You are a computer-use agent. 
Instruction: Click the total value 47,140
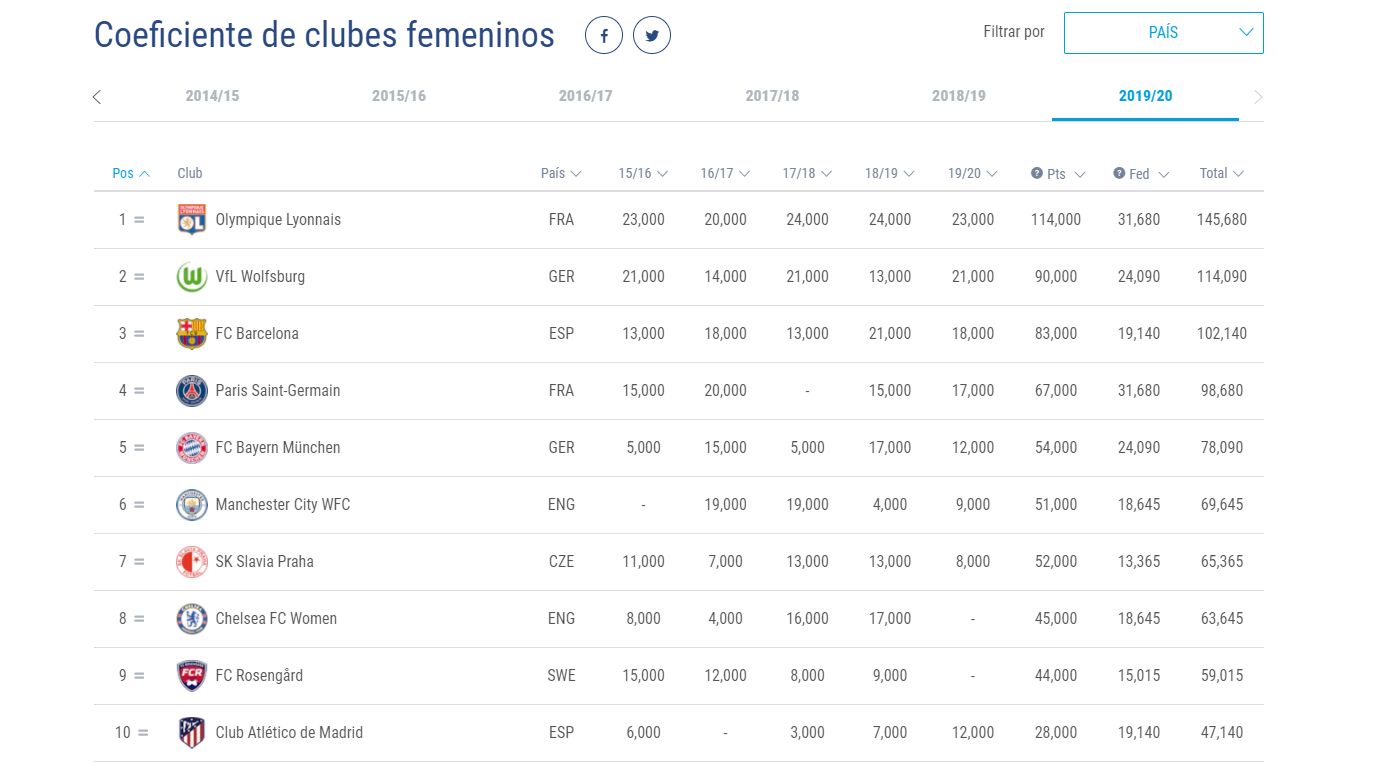(x=1222, y=732)
